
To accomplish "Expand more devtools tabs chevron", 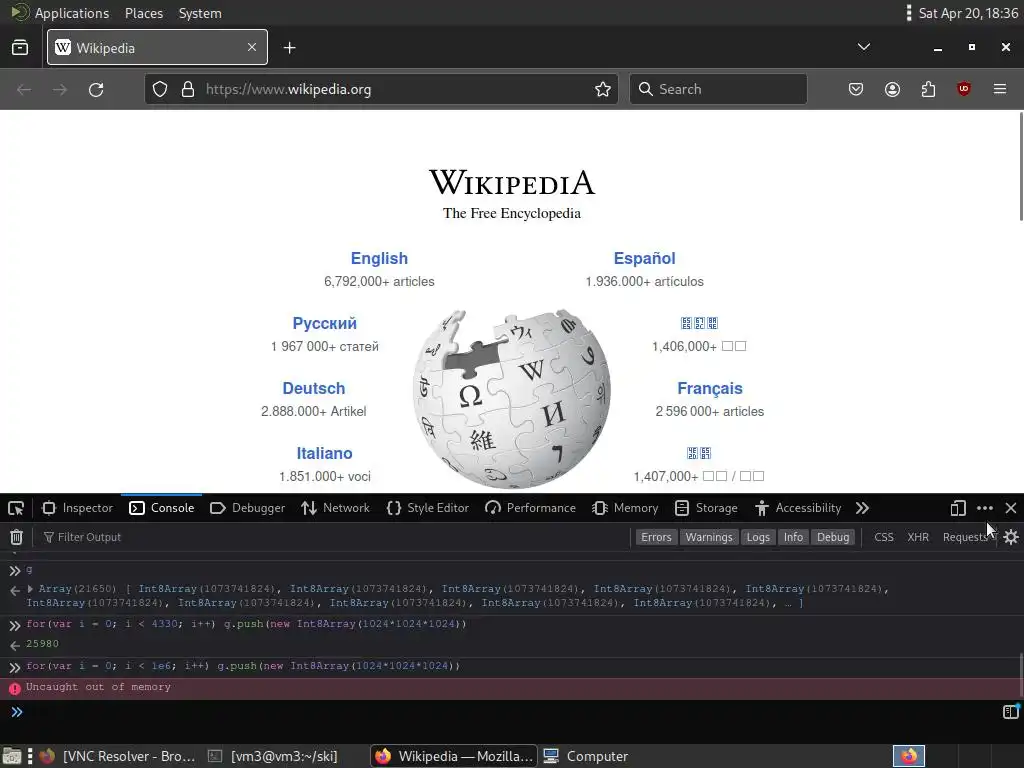I will point(862,508).
